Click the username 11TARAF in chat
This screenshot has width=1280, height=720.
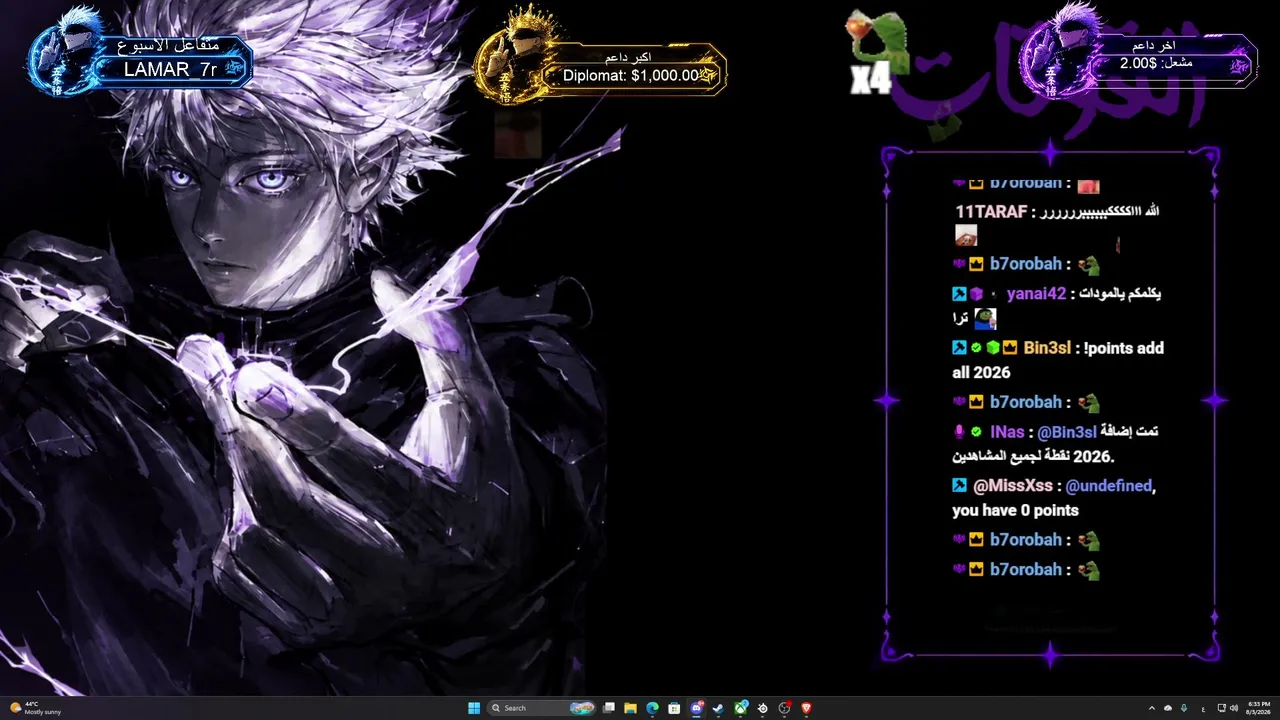[x=993, y=212]
